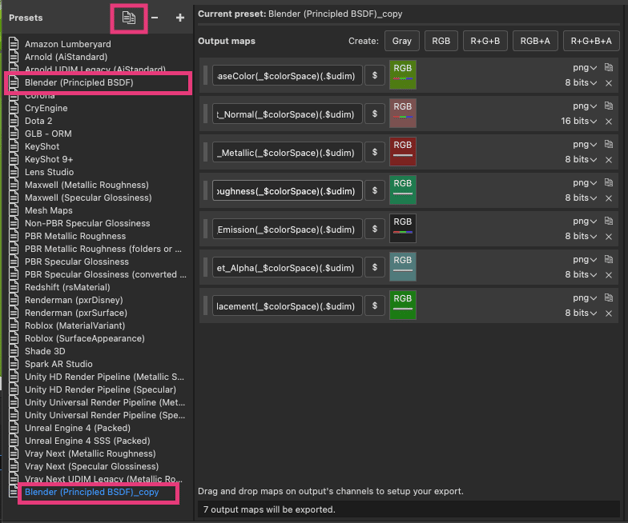Delete the Alpha output map

tap(609, 275)
